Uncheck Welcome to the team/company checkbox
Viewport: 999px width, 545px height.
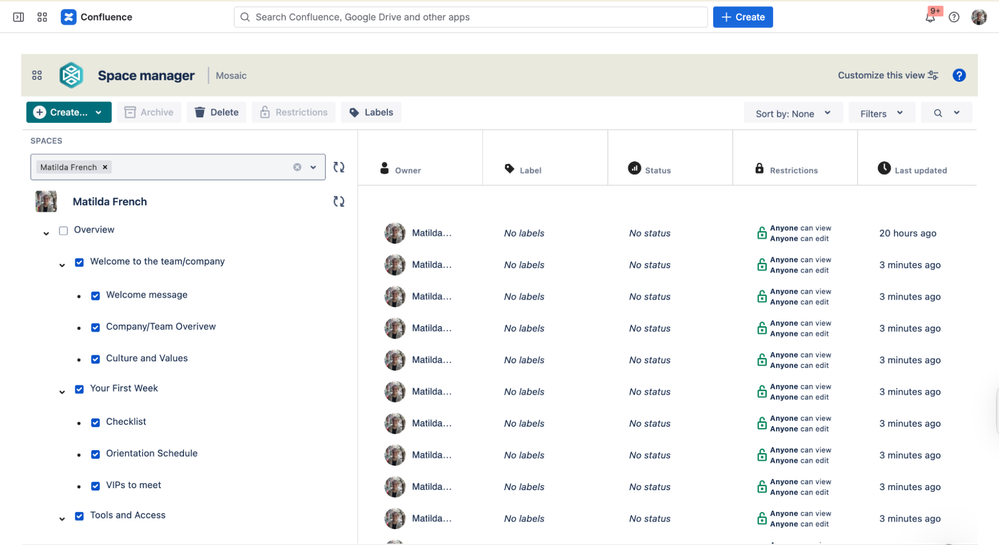pos(79,262)
